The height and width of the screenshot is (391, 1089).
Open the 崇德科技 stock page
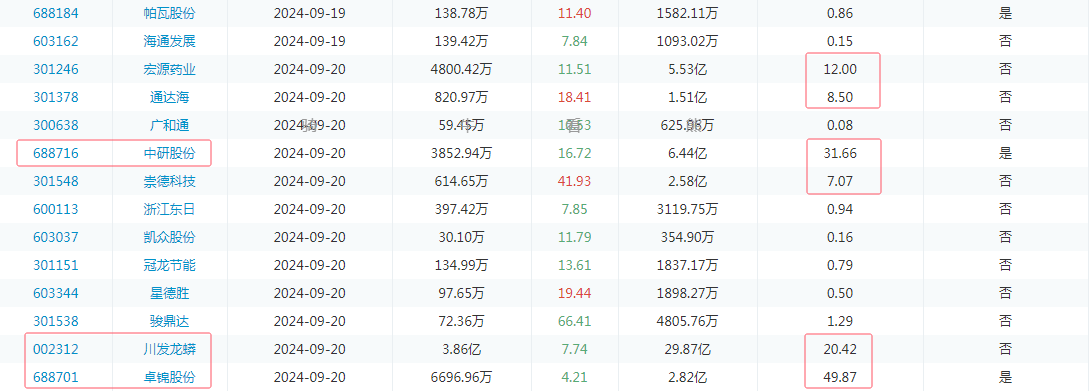[x=170, y=181]
